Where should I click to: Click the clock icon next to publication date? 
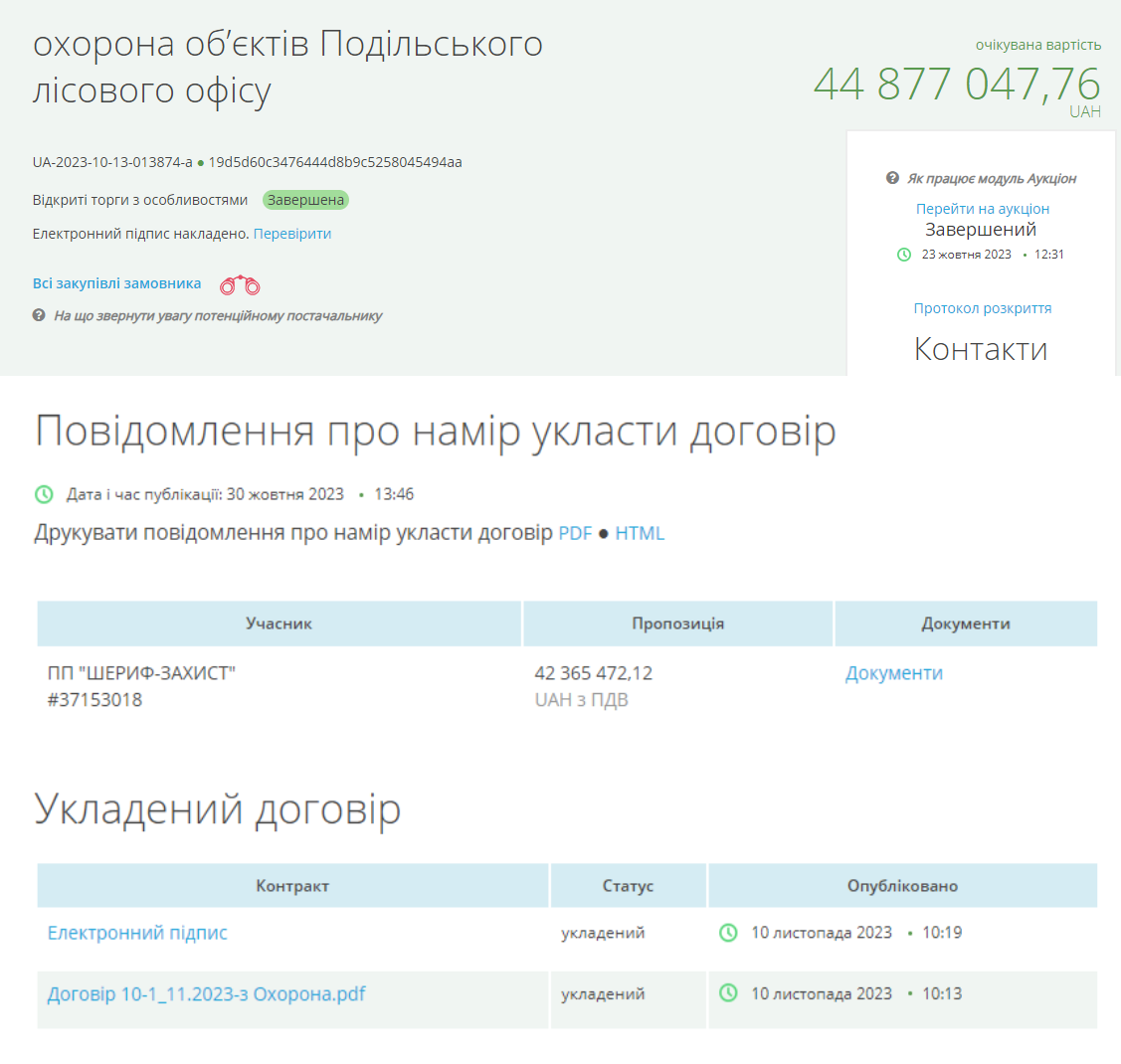(45, 494)
